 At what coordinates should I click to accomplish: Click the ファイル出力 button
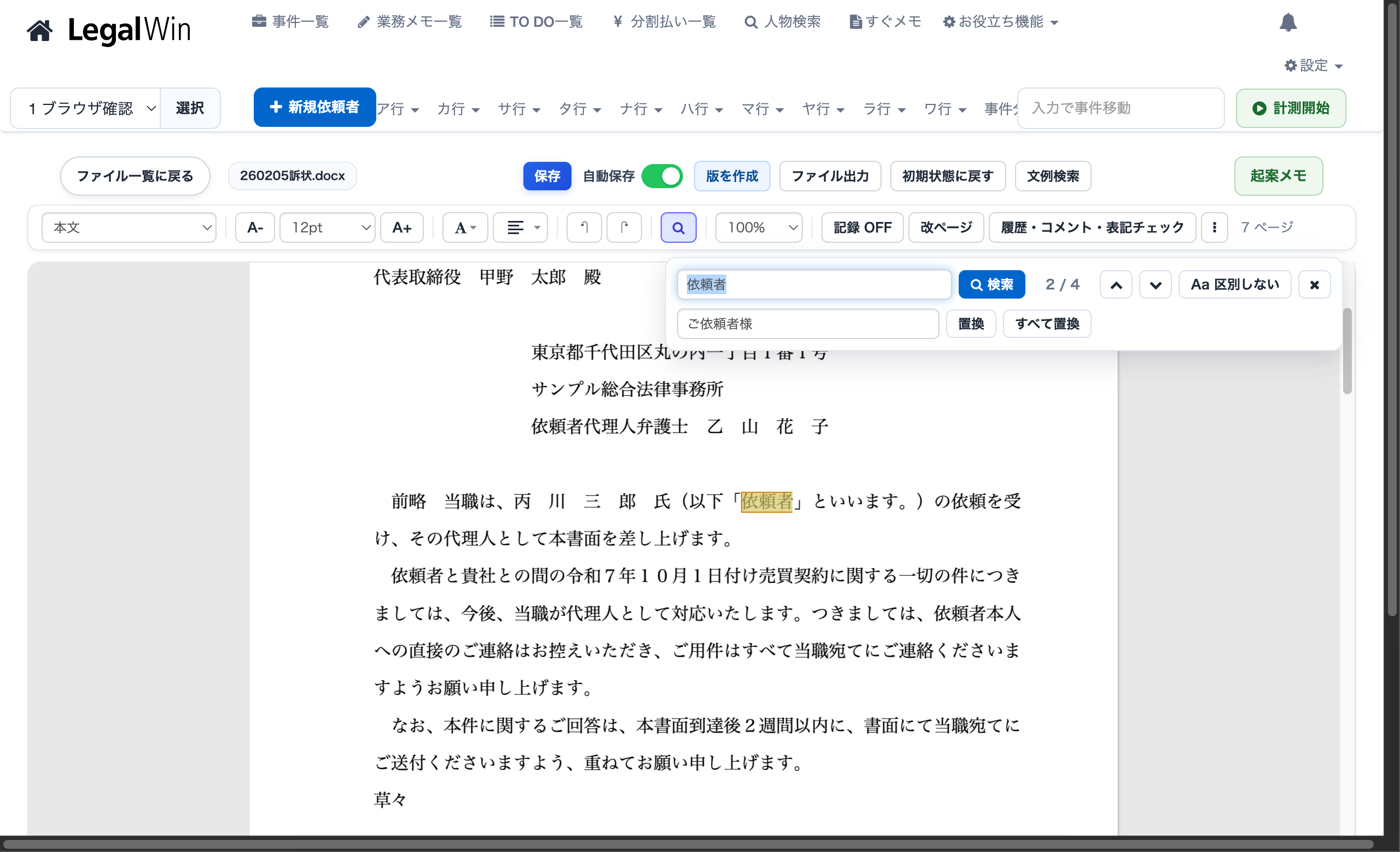(830, 176)
